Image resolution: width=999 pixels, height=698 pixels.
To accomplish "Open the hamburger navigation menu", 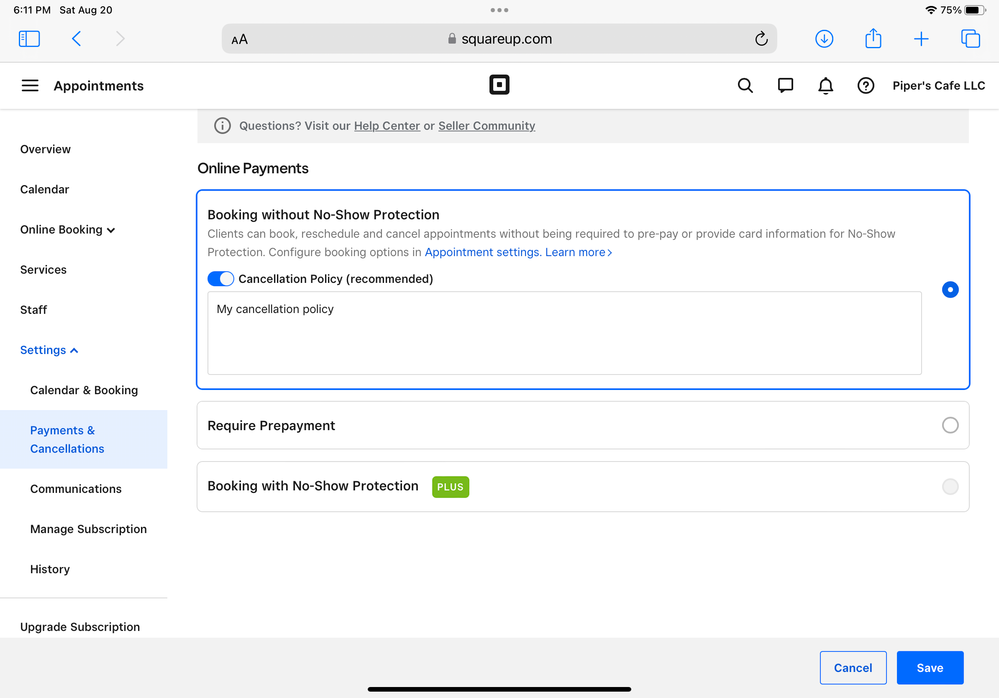I will (30, 86).
